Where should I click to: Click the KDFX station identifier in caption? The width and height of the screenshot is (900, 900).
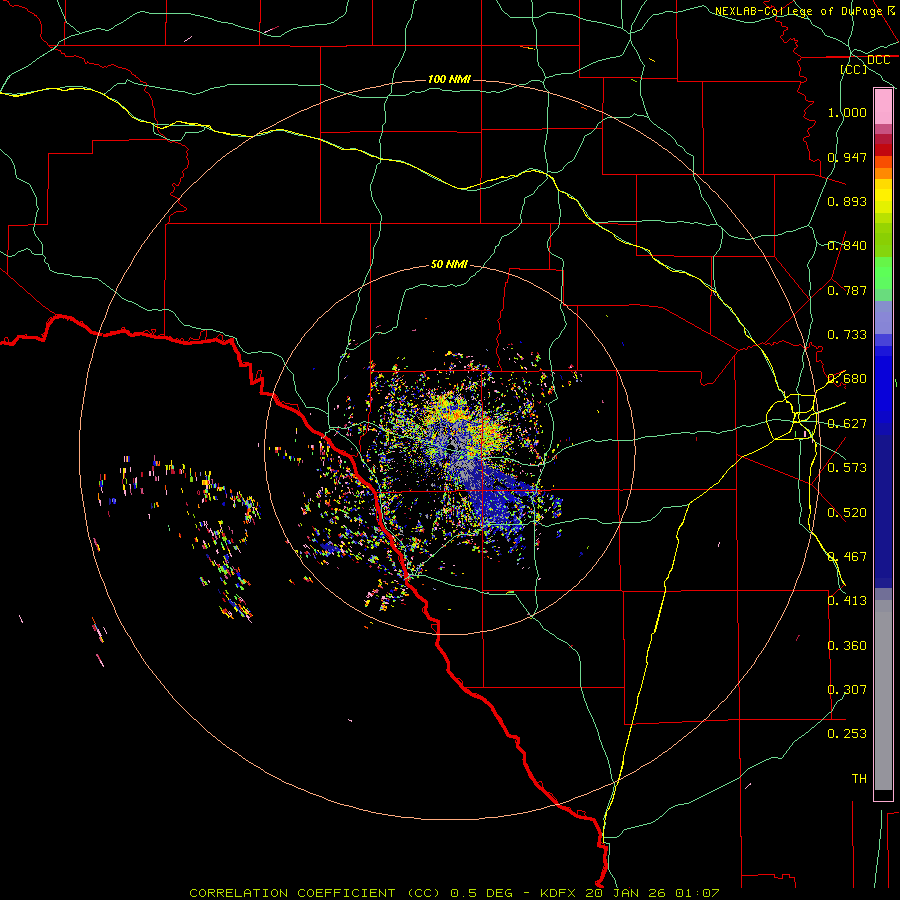pyautogui.click(x=559, y=893)
